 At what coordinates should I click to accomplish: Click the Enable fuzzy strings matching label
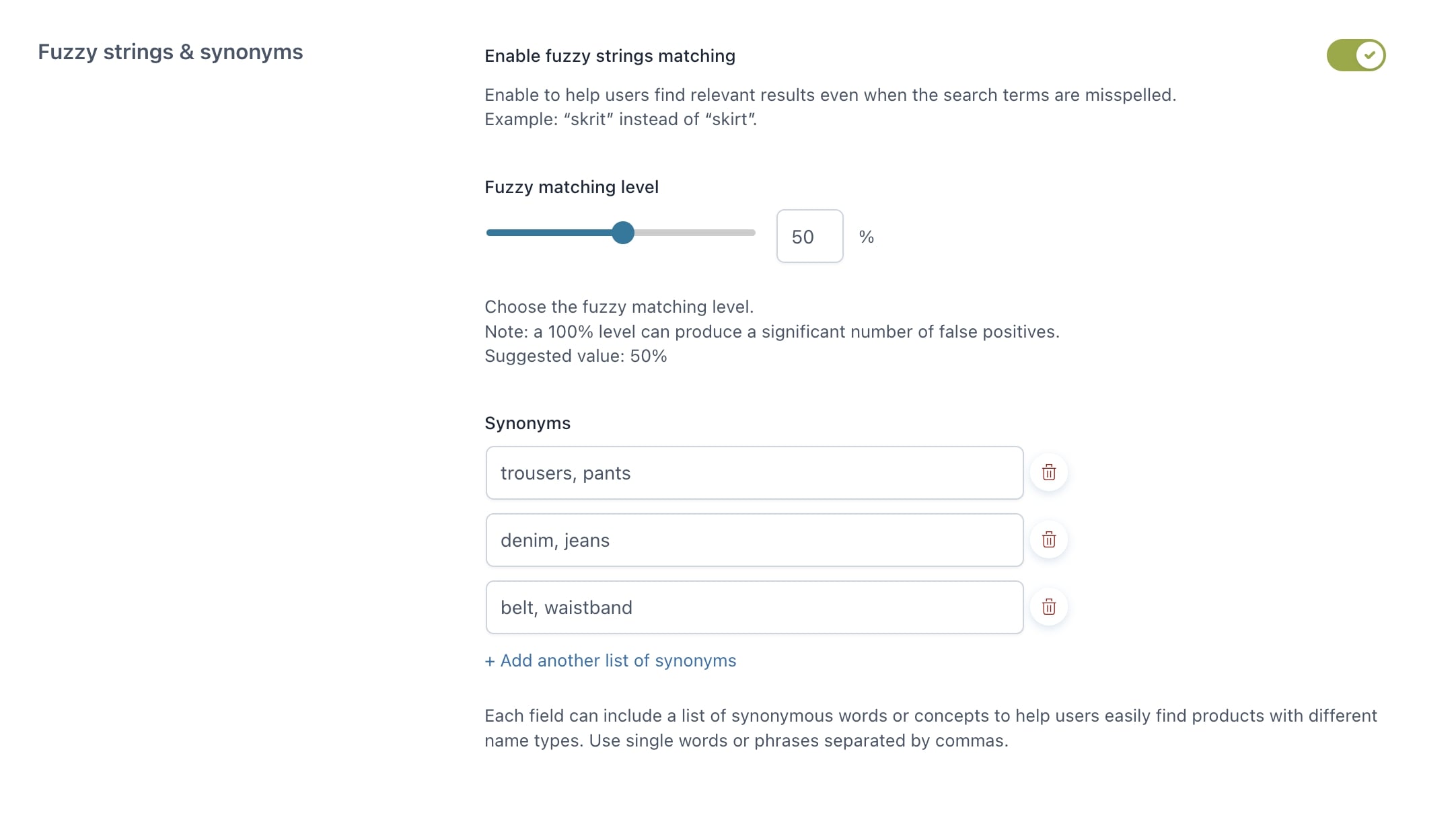(610, 56)
